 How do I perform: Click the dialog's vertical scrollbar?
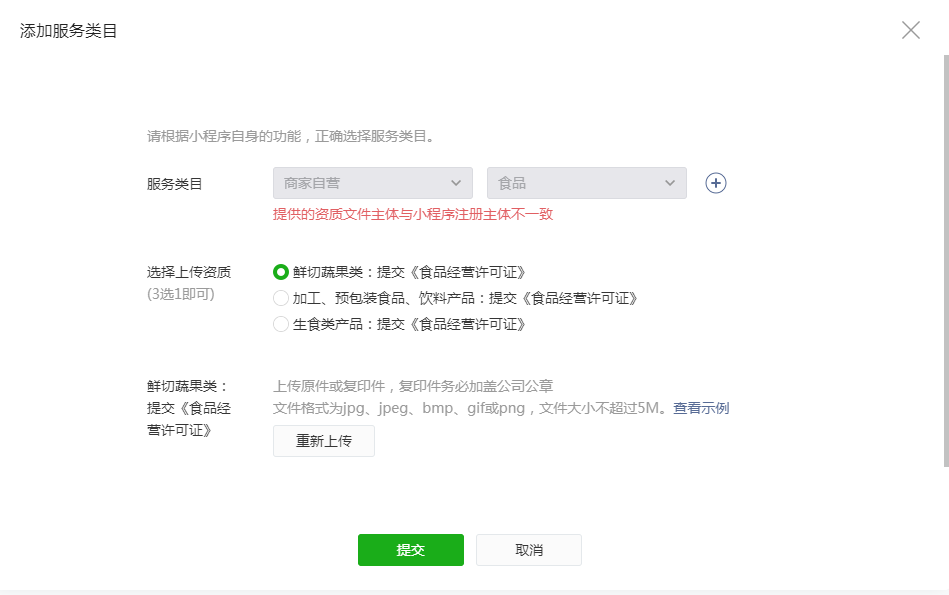coord(946,260)
